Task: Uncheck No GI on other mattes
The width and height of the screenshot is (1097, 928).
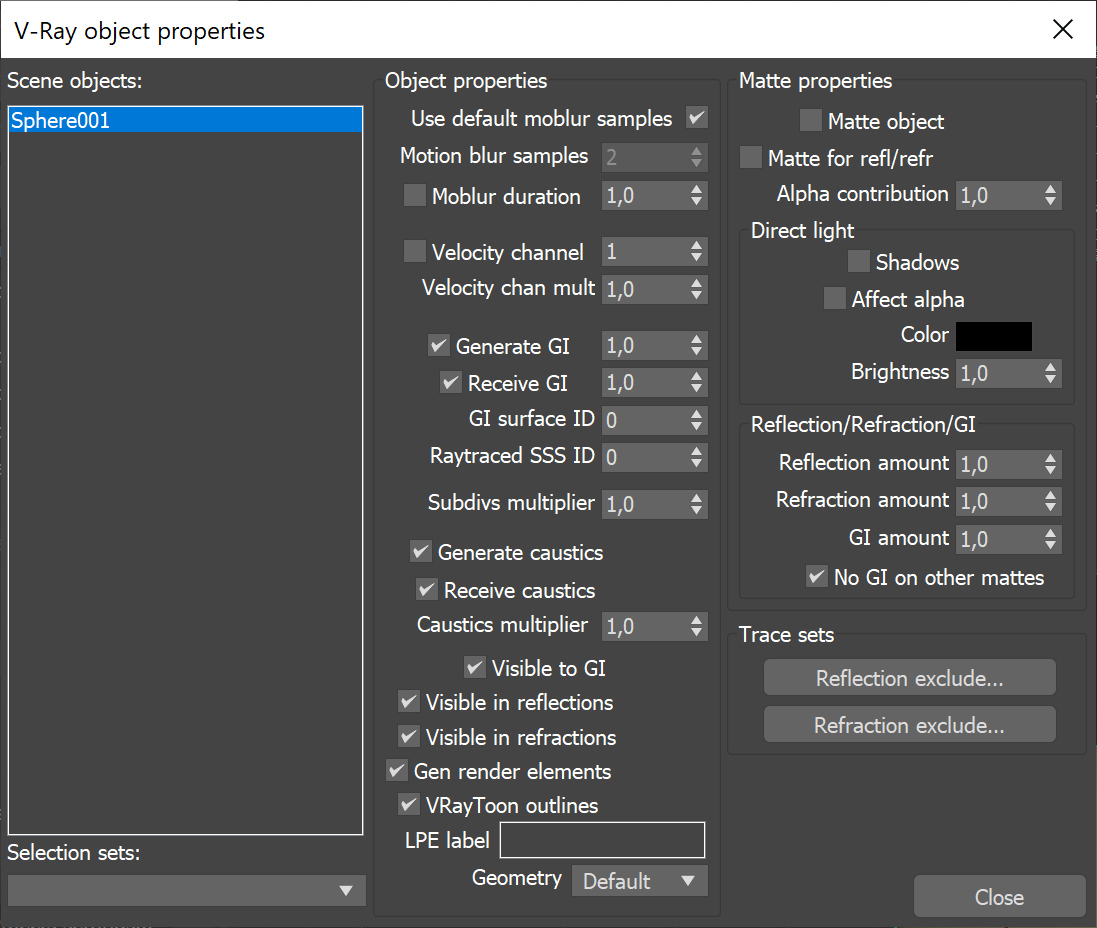Action: pyautogui.click(x=817, y=577)
